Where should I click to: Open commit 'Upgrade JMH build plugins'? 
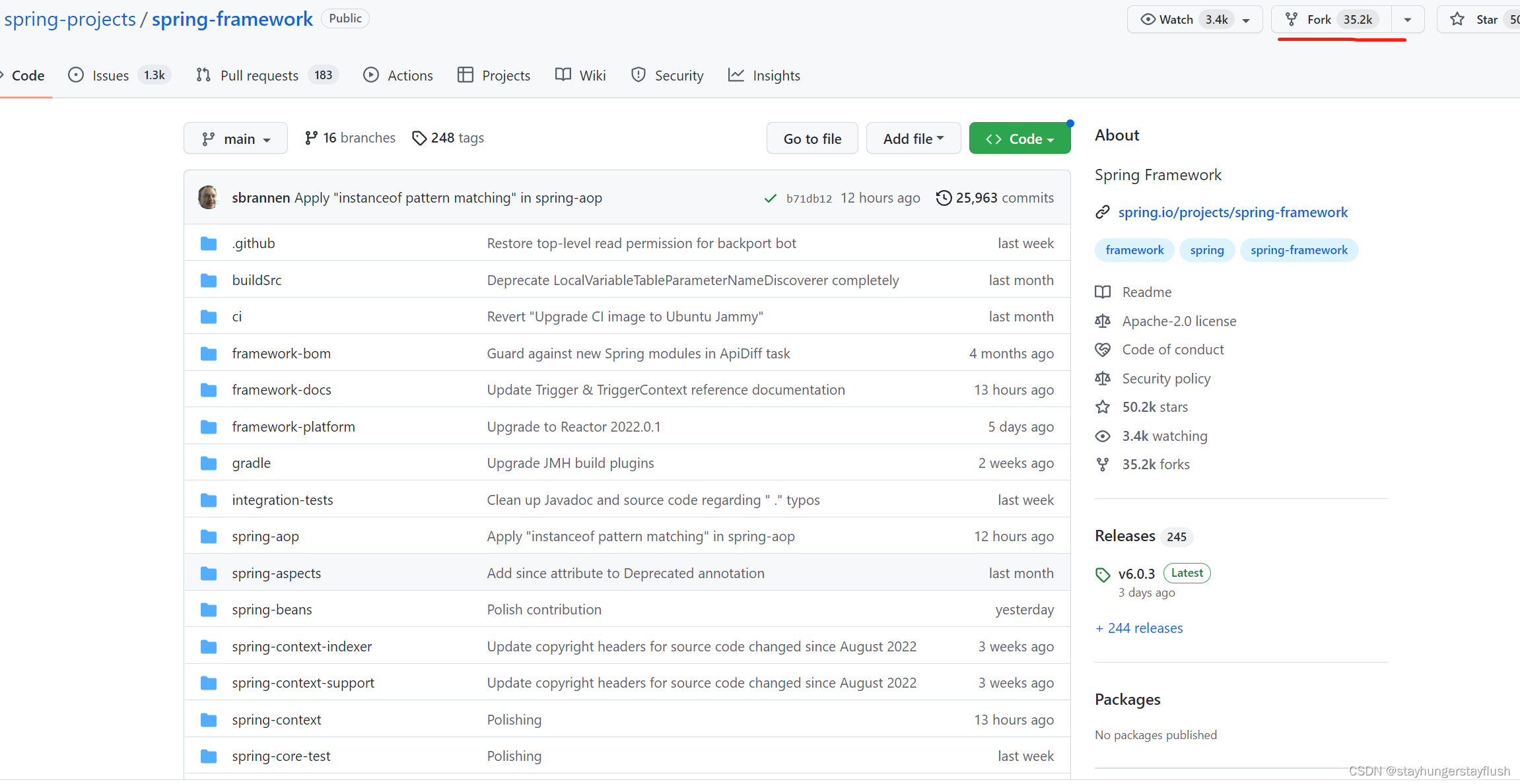[x=570, y=463]
